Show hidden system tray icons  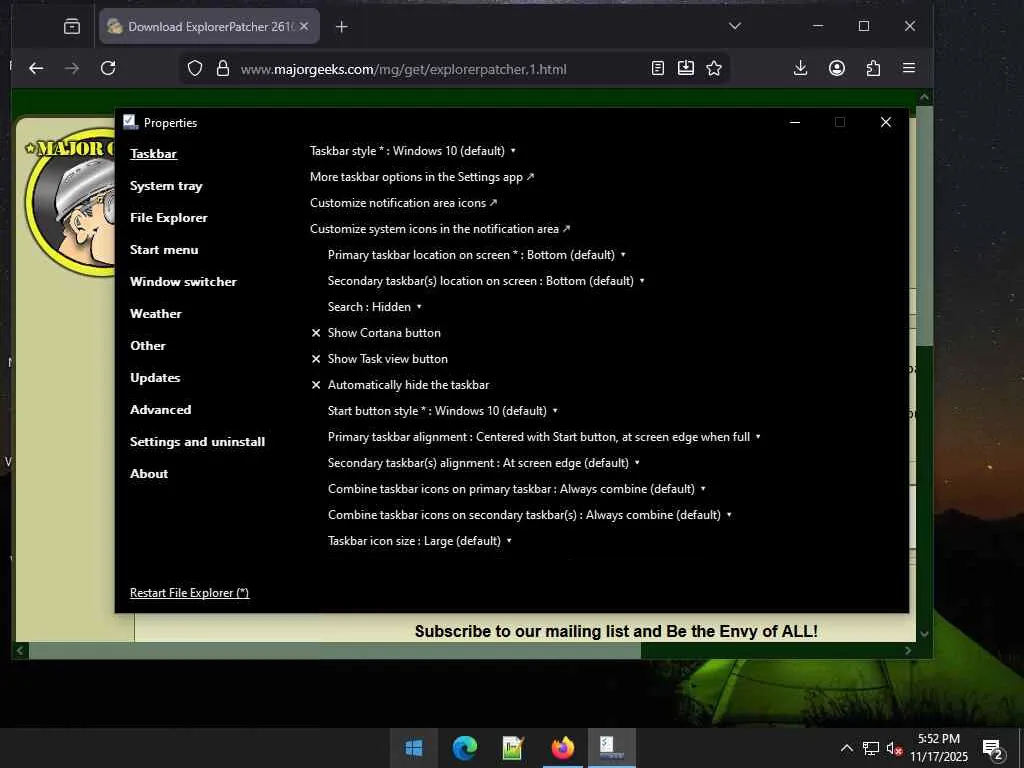tap(846, 748)
